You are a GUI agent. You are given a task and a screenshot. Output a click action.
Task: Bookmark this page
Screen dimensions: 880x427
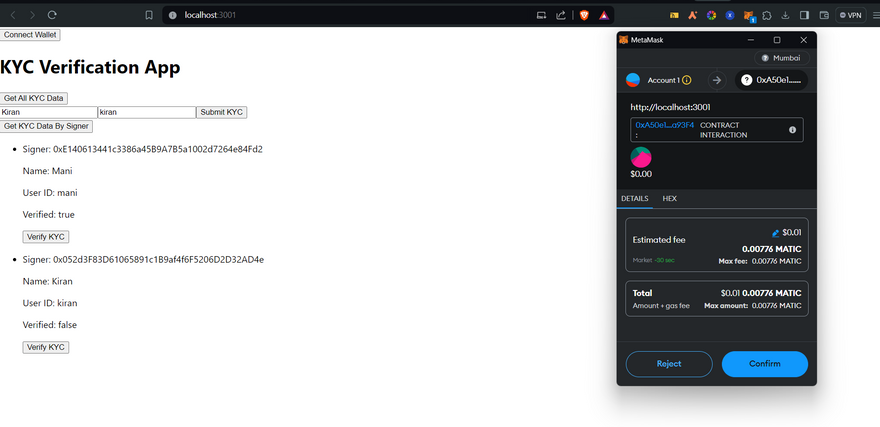click(149, 15)
